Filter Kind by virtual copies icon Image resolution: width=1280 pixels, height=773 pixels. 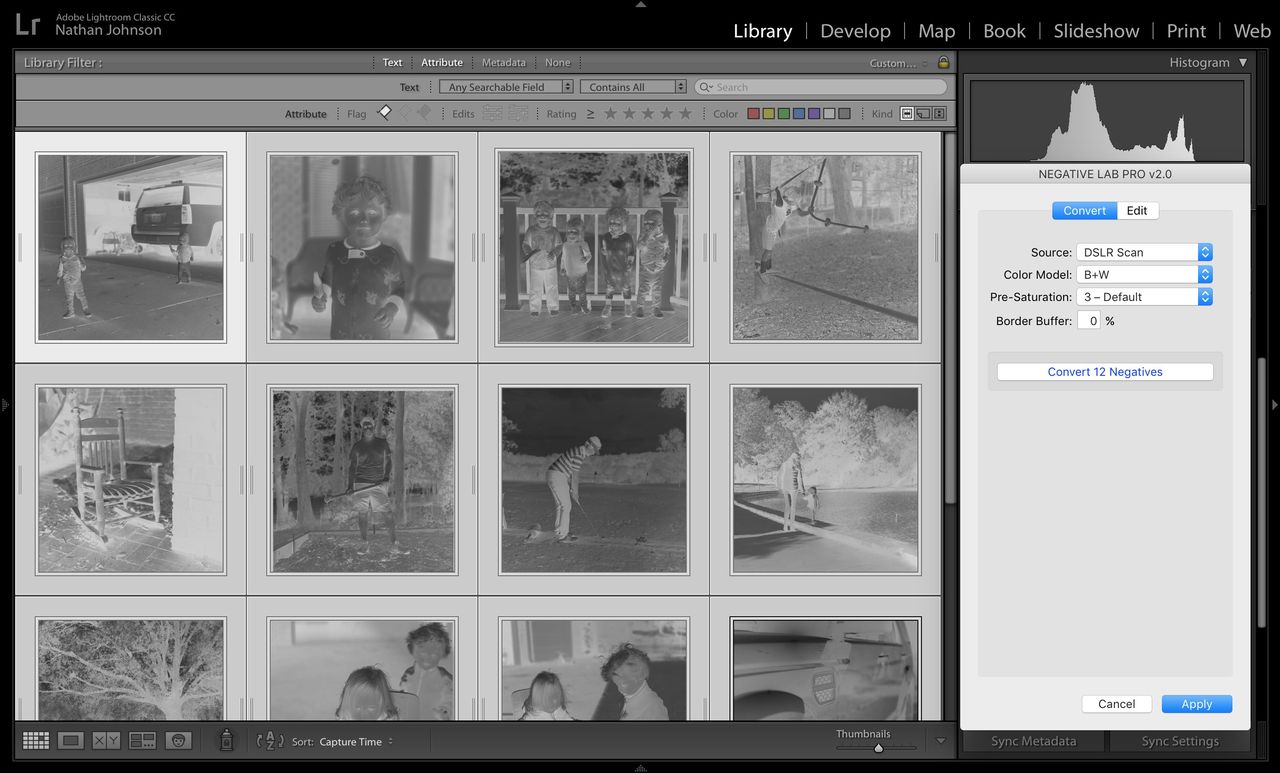pyautogui.click(x=923, y=114)
